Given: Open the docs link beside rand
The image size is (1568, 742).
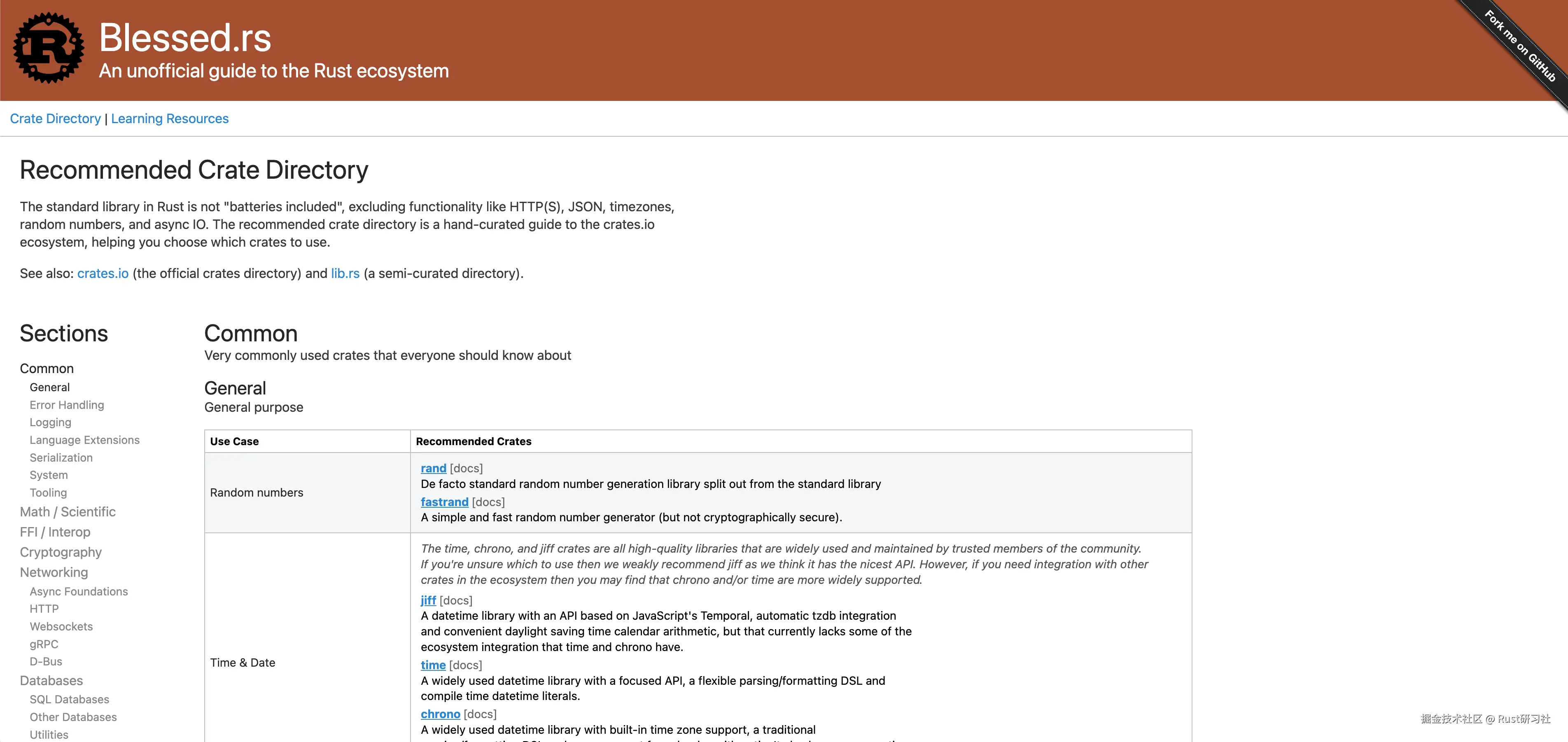Looking at the screenshot, I should pos(466,468).
